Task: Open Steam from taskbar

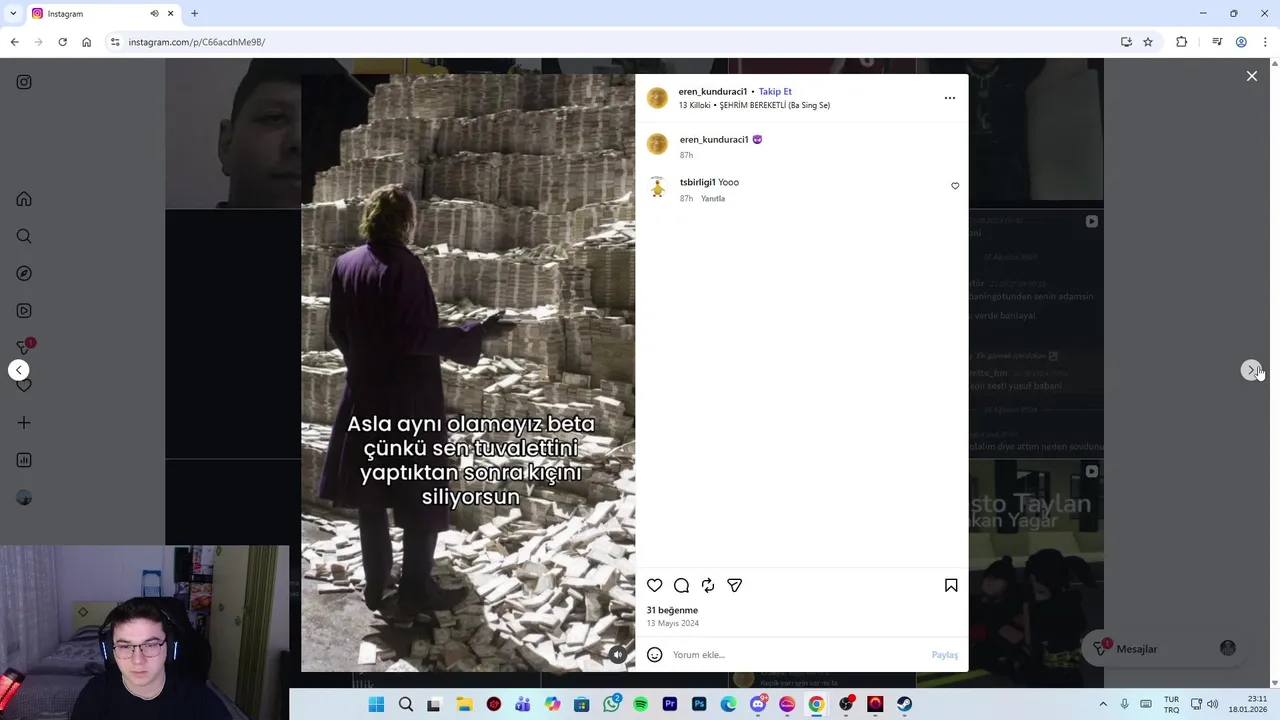Action: pos(904,705)
